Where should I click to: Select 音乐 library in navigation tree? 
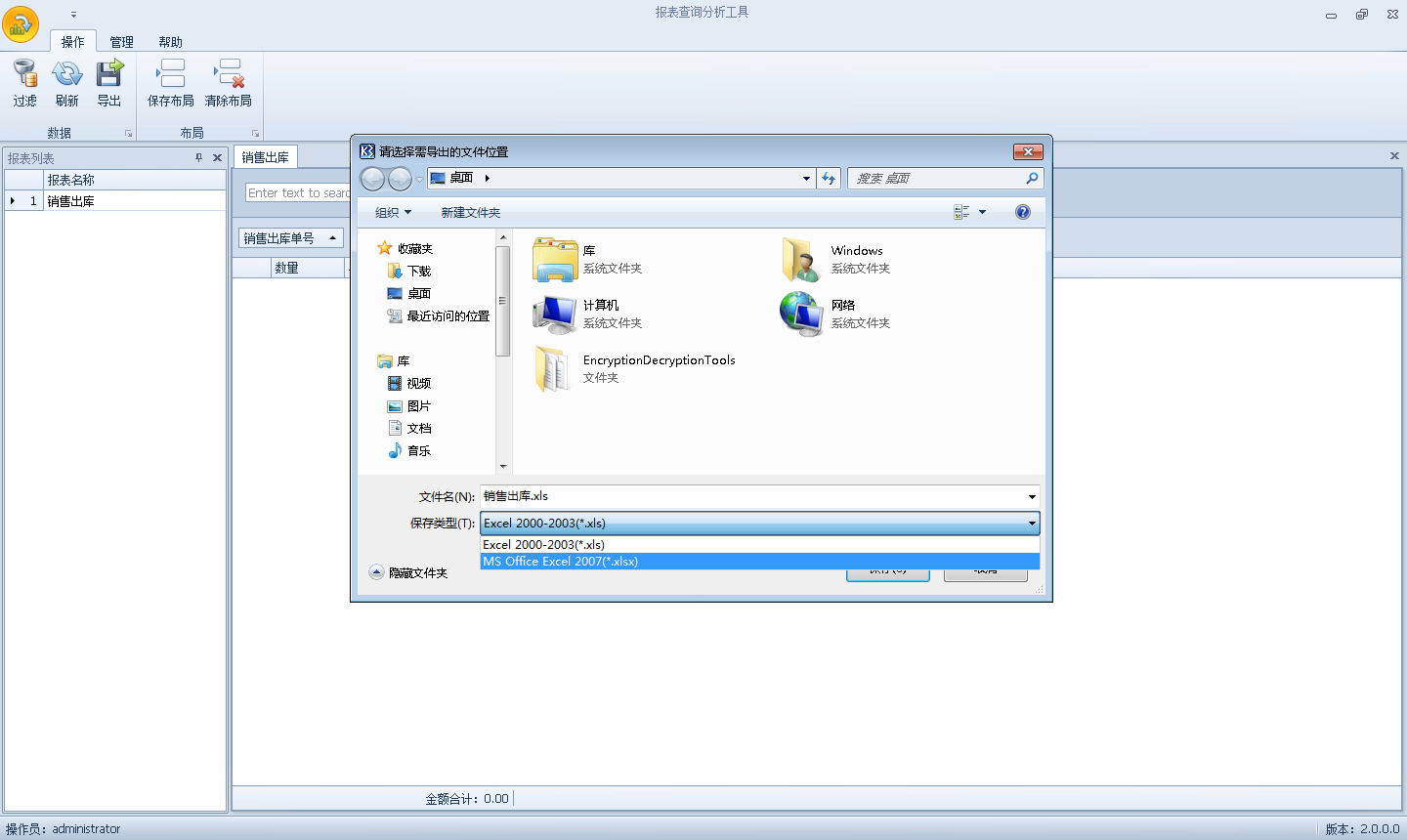pyautogui.click(x=419, y=450)
